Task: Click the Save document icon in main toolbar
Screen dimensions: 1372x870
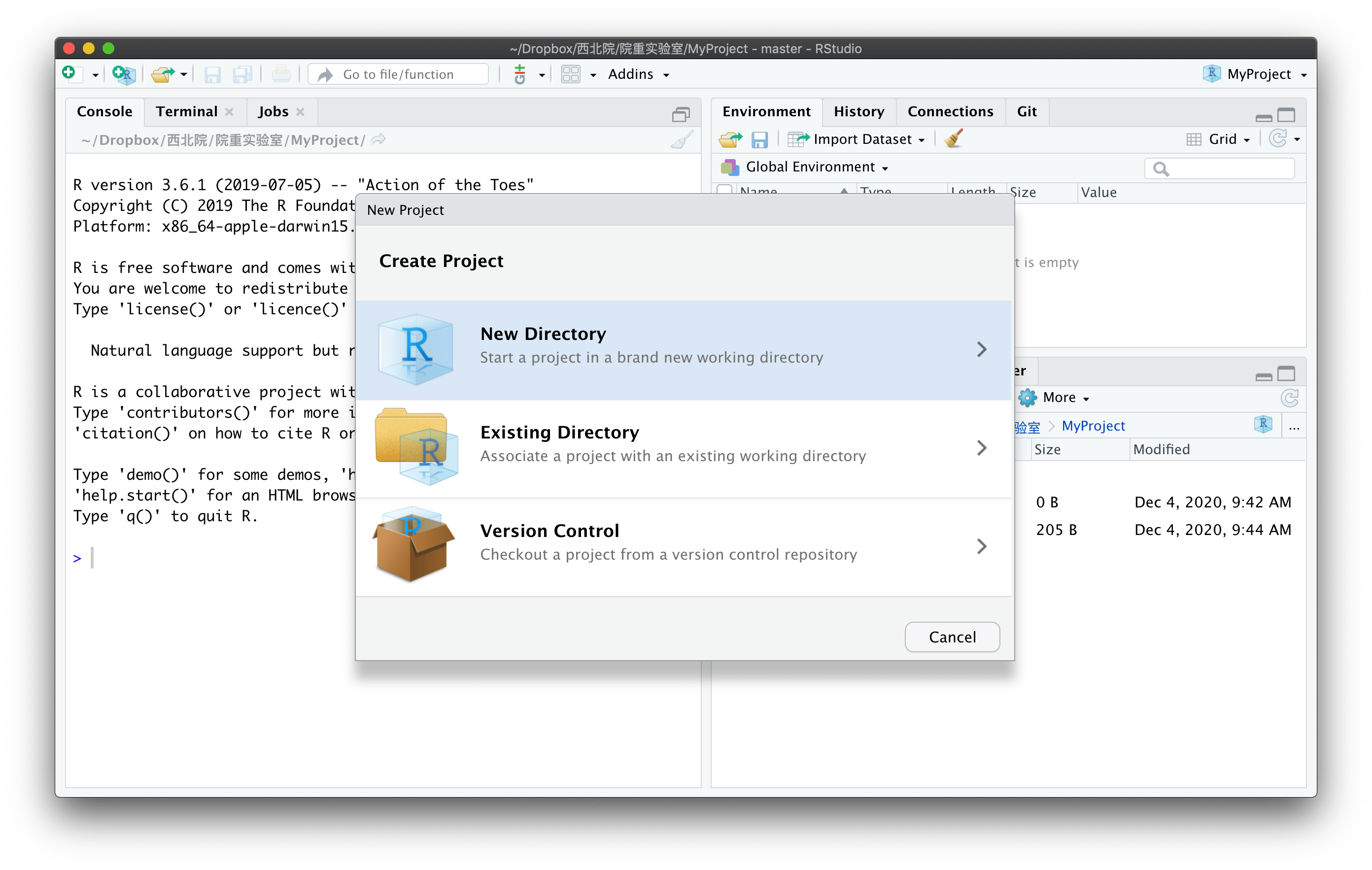Action: 212,75
